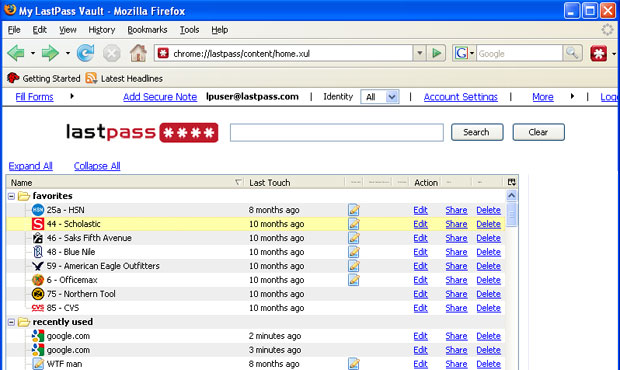Open the Bookmarks menu

[147, 30]
